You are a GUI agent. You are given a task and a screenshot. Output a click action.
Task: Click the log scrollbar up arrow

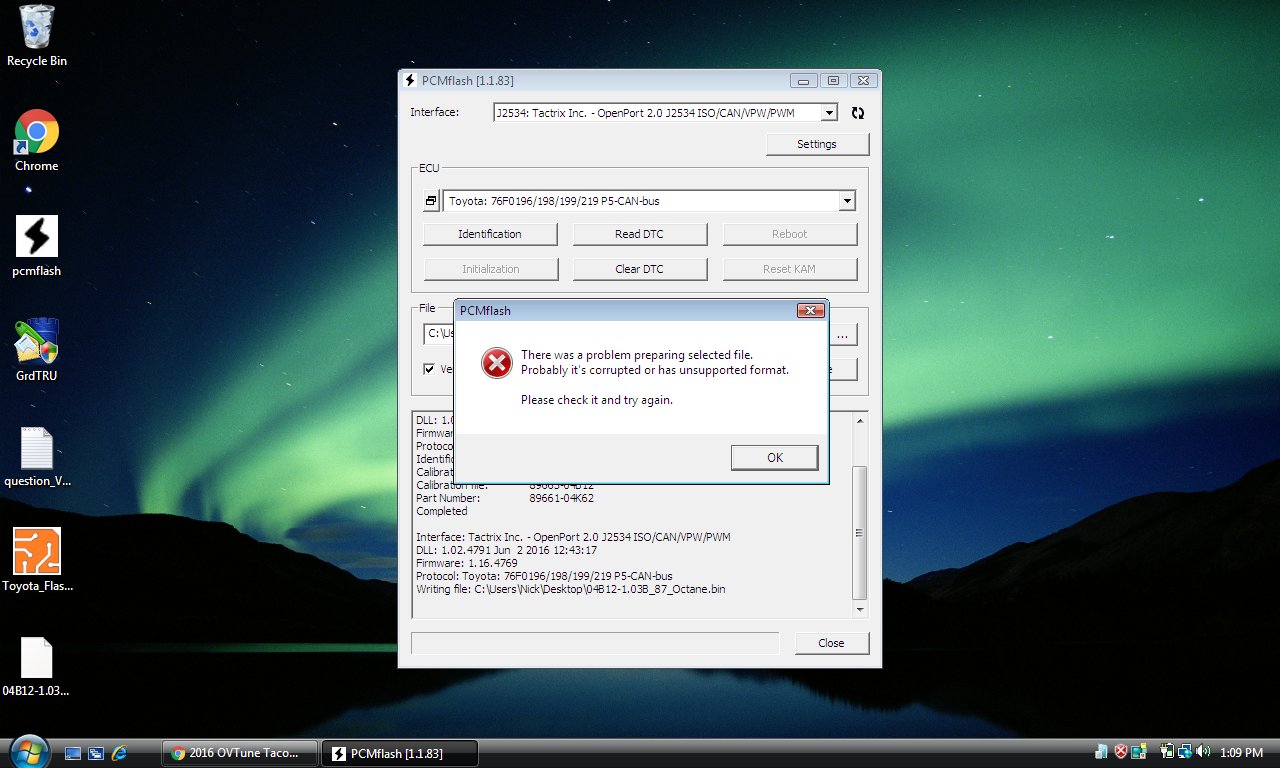pos(858,420)
